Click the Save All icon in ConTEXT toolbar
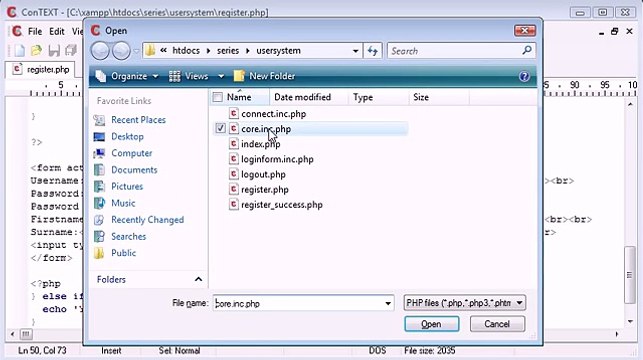This screenshot has width=643, height=360. coord(71,50)
